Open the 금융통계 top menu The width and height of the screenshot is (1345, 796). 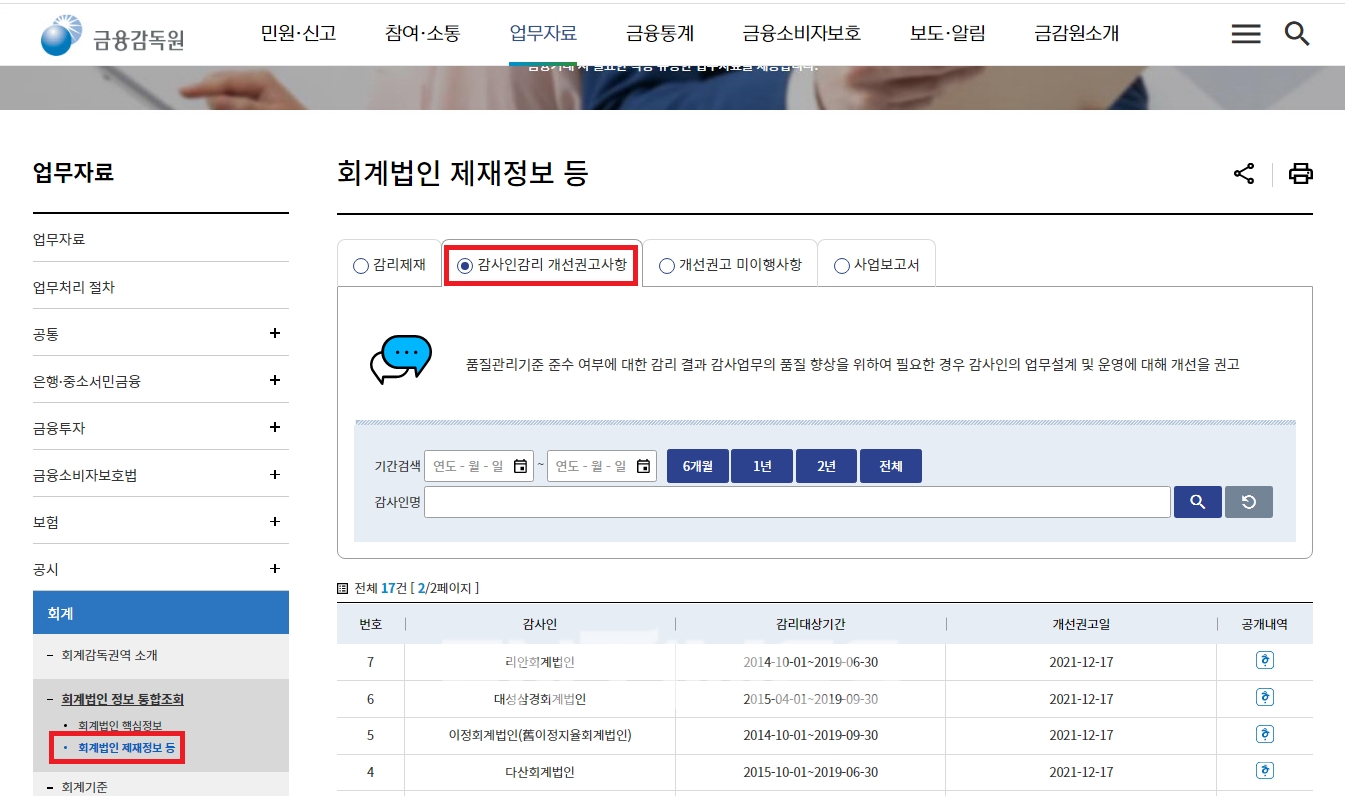658,32
